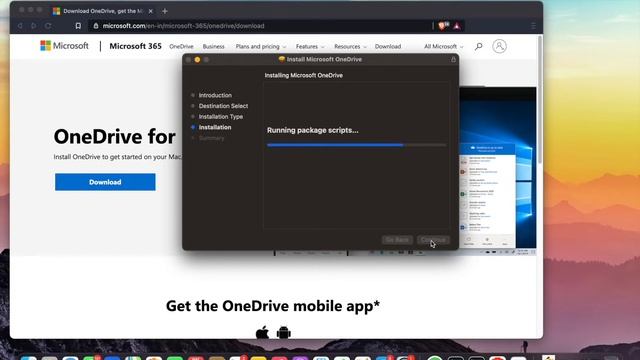Click the Apple logo under mobile app heading
Screen dimensions: 640x360
click(262, 333)
